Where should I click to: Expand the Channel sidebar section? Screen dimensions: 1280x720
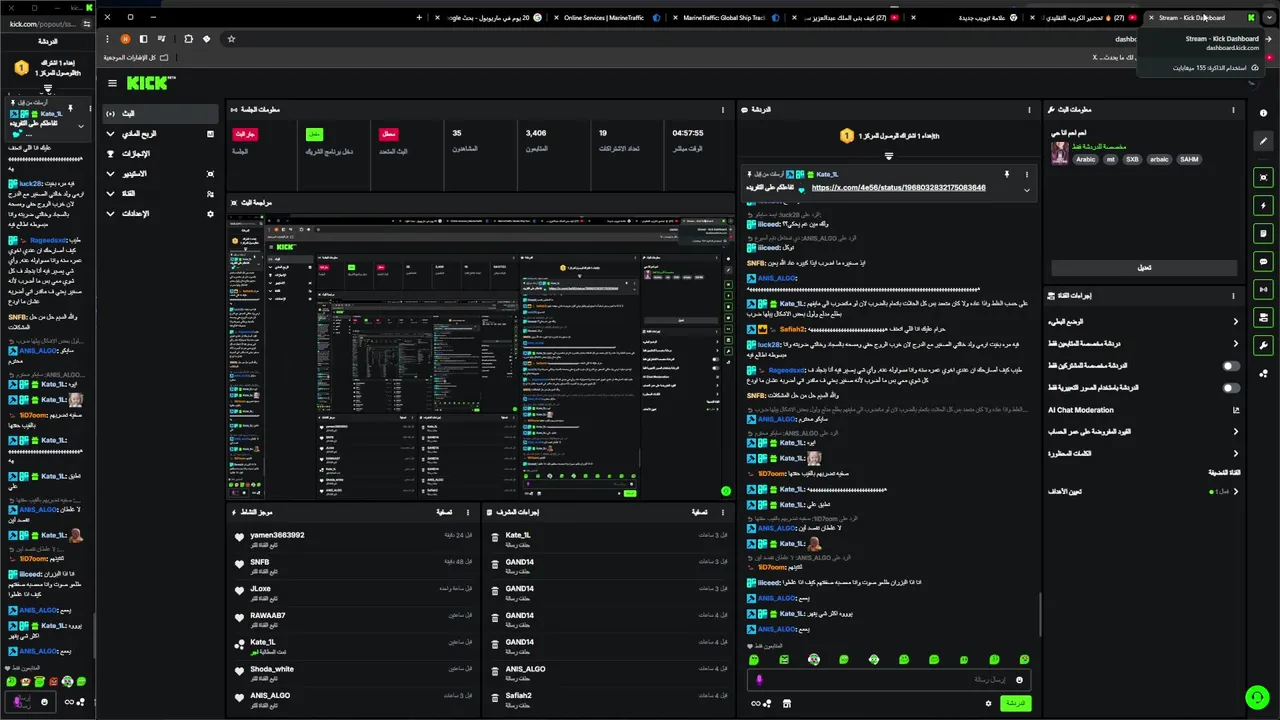[x=111, y=194]
